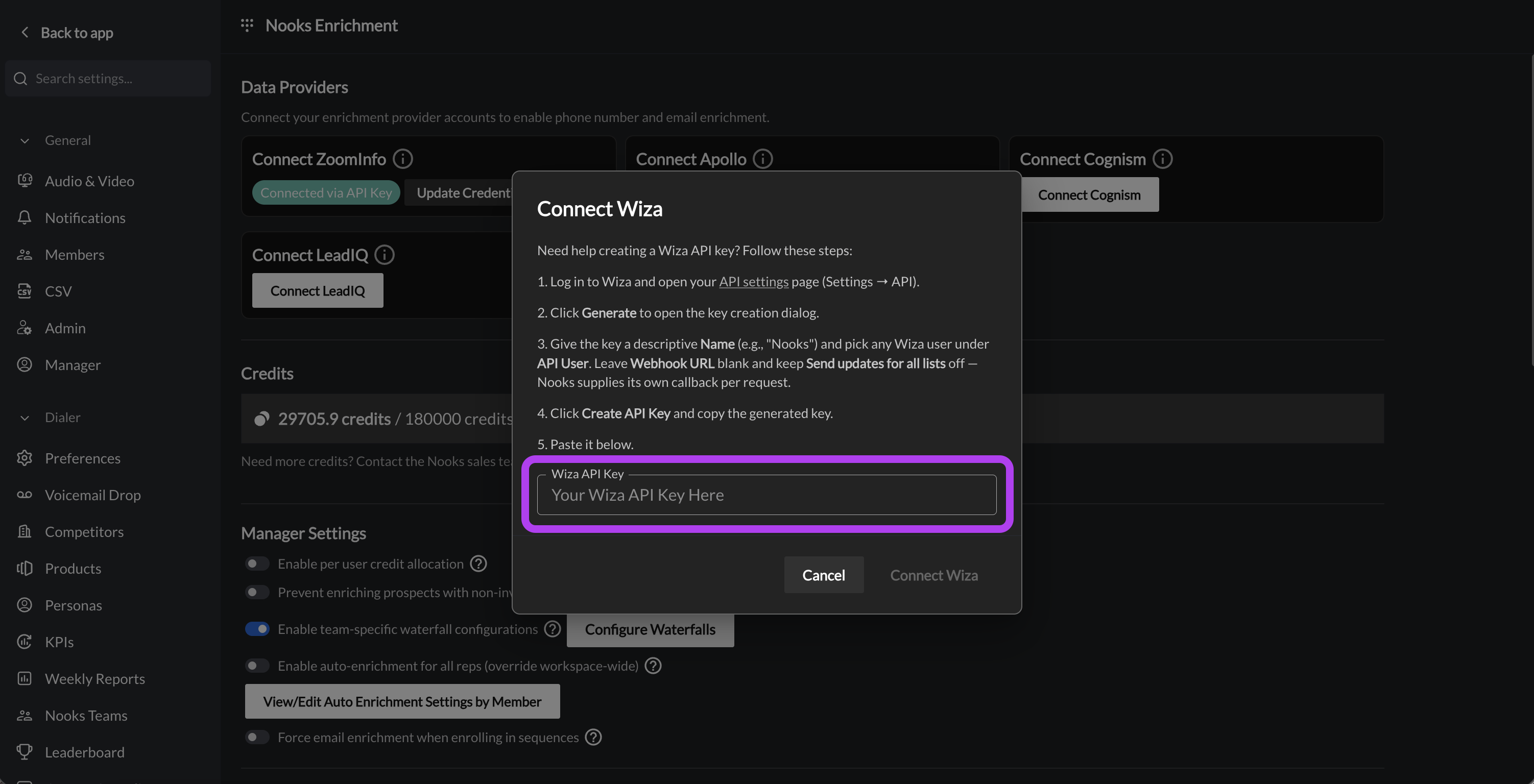Focus the Wiza API Key input field

[x=766, y=494]
